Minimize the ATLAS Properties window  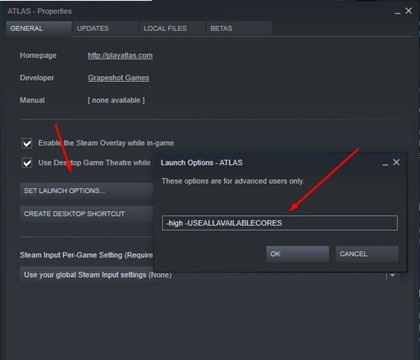pyautogui.click(x=398, y=12)
